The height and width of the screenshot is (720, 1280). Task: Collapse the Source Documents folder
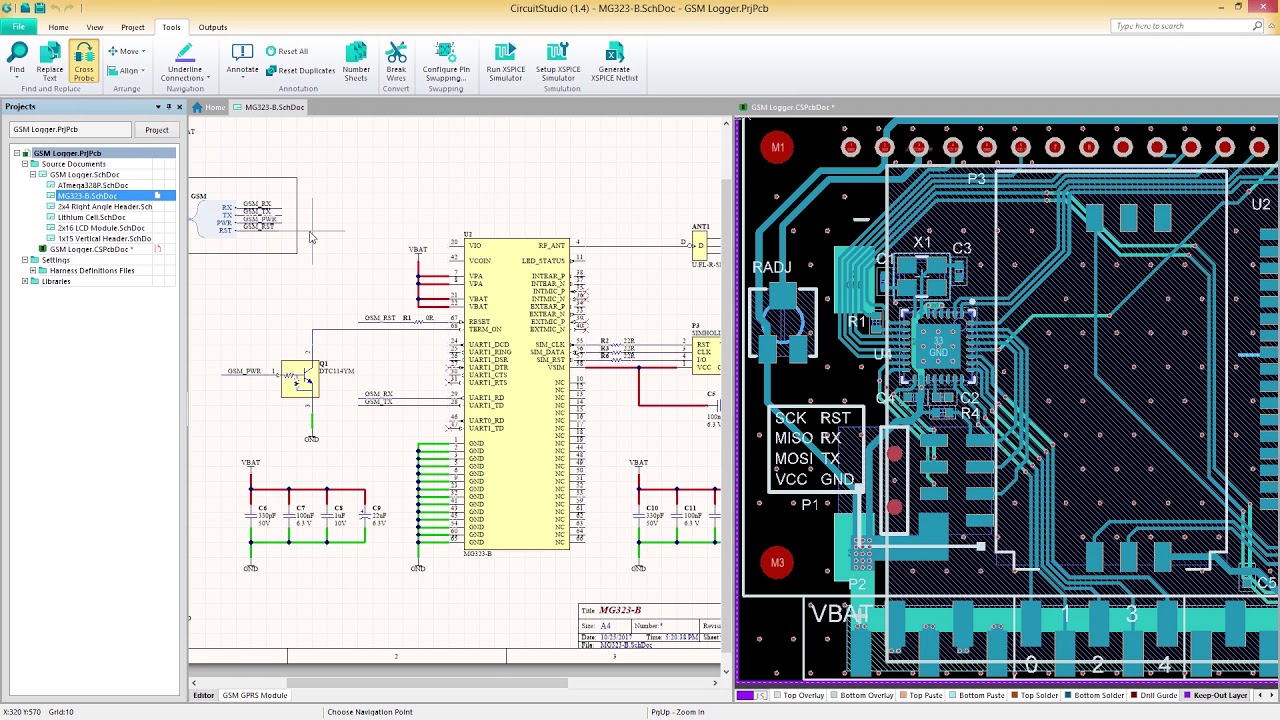25,164
